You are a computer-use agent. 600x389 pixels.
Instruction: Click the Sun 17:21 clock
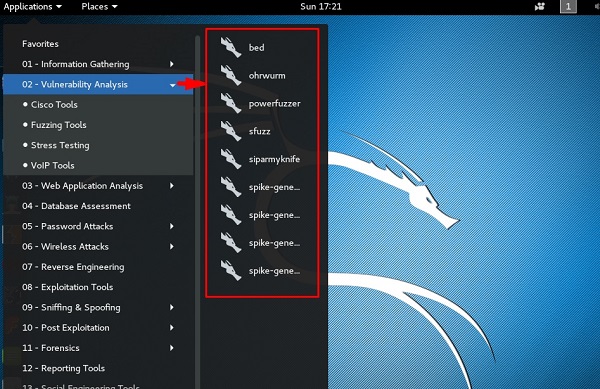coord(321,7)
